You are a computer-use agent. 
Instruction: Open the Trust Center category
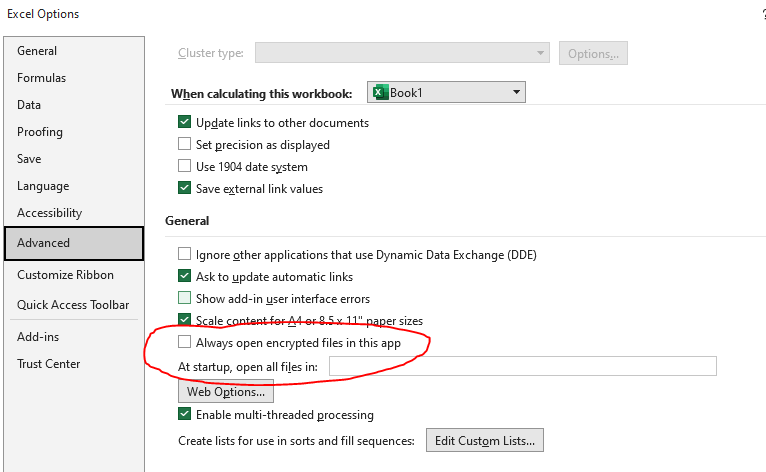(x=48, y=364)
